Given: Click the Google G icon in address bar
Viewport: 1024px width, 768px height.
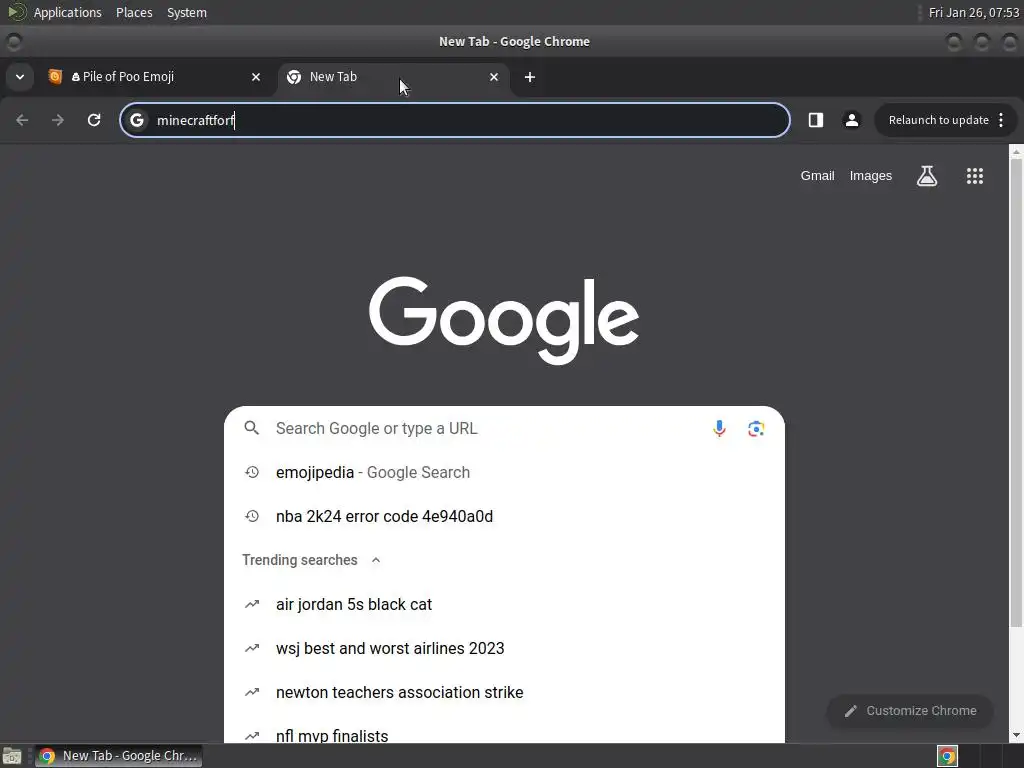Looking at the screenshot, I should (136, 120).
